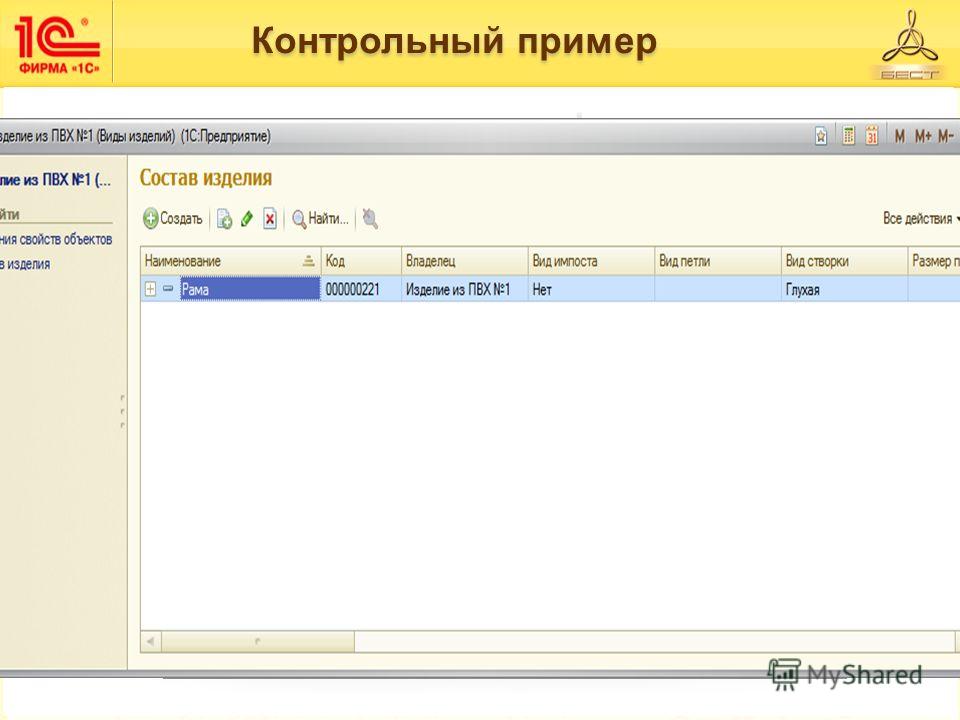This screenshot has width=960, height=720.
Task: Edit the current item with the green pencil icon
Action: 247,219
